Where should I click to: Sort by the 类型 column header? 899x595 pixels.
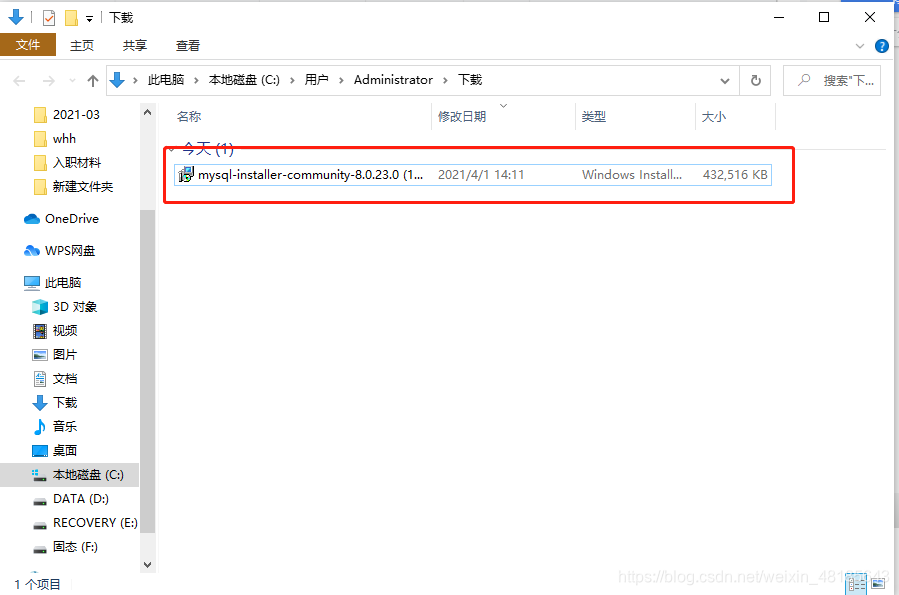[593, 116]
